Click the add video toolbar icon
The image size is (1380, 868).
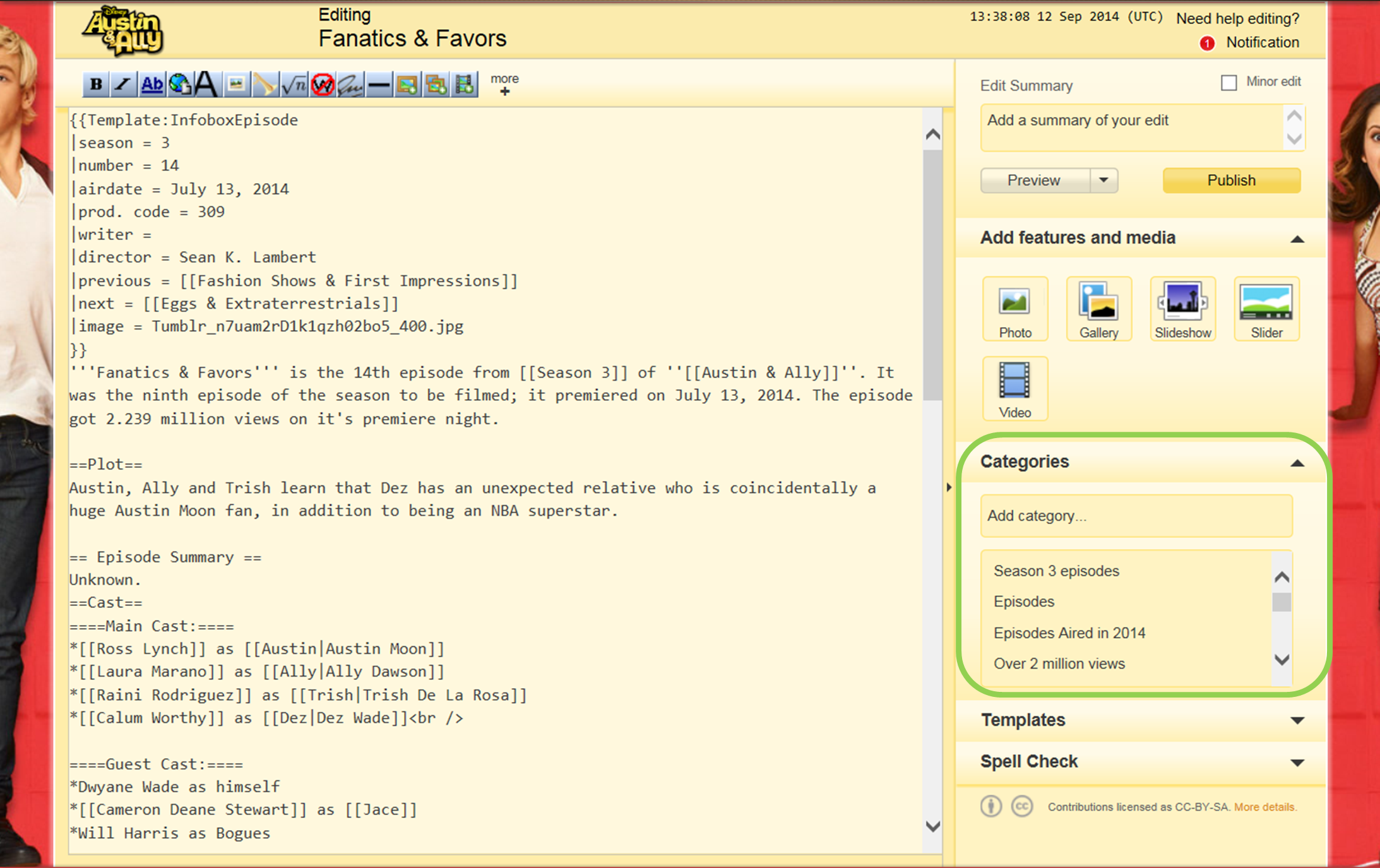click(464, 84)
